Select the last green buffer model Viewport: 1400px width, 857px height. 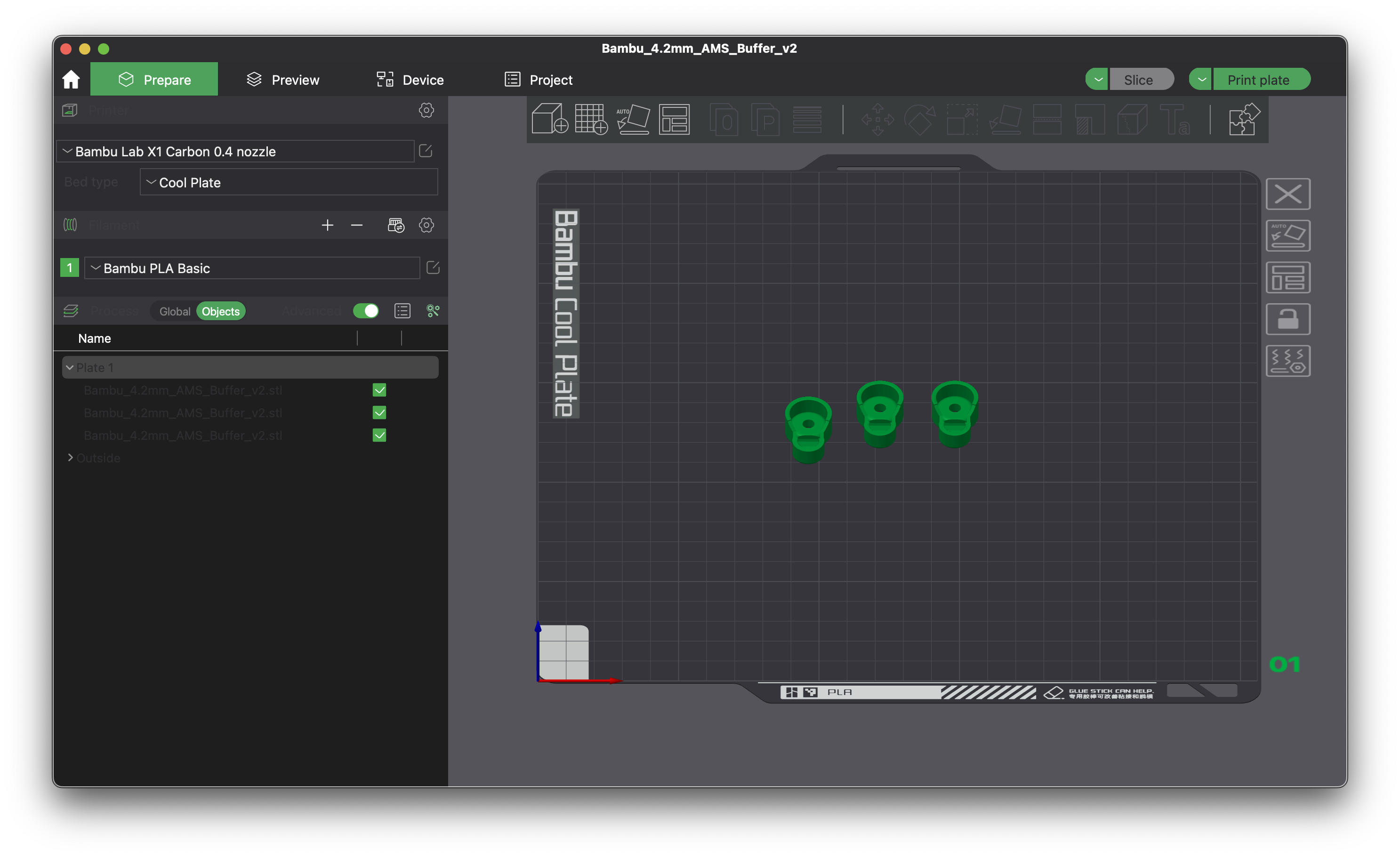pos(955,414)
